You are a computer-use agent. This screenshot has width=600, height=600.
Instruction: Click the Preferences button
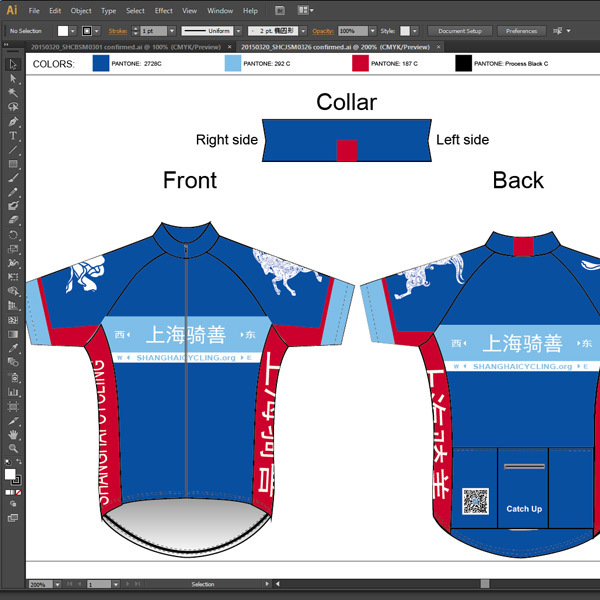coord(522,31)
